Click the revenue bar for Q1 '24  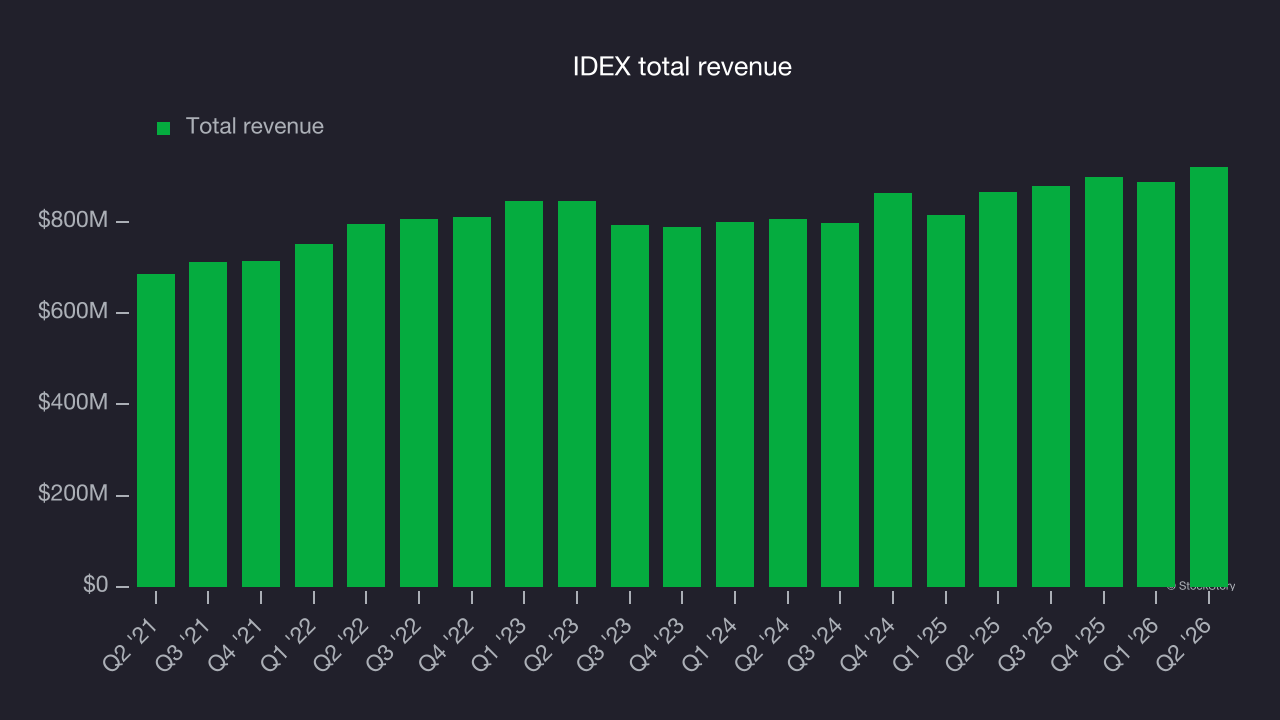735,404
